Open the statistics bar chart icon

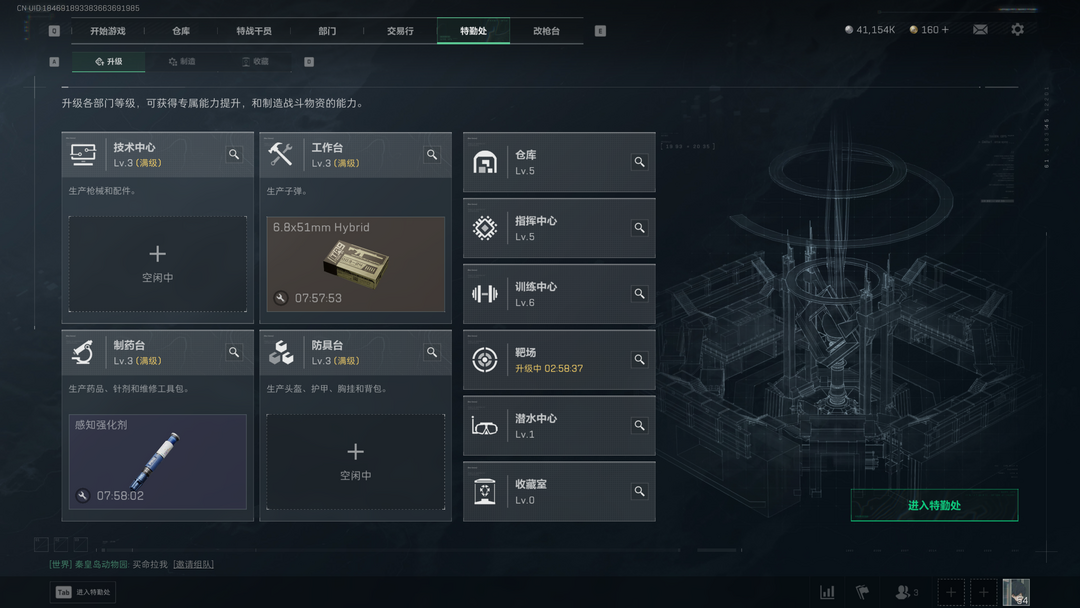pyautogui.click(x=827, y=592)
